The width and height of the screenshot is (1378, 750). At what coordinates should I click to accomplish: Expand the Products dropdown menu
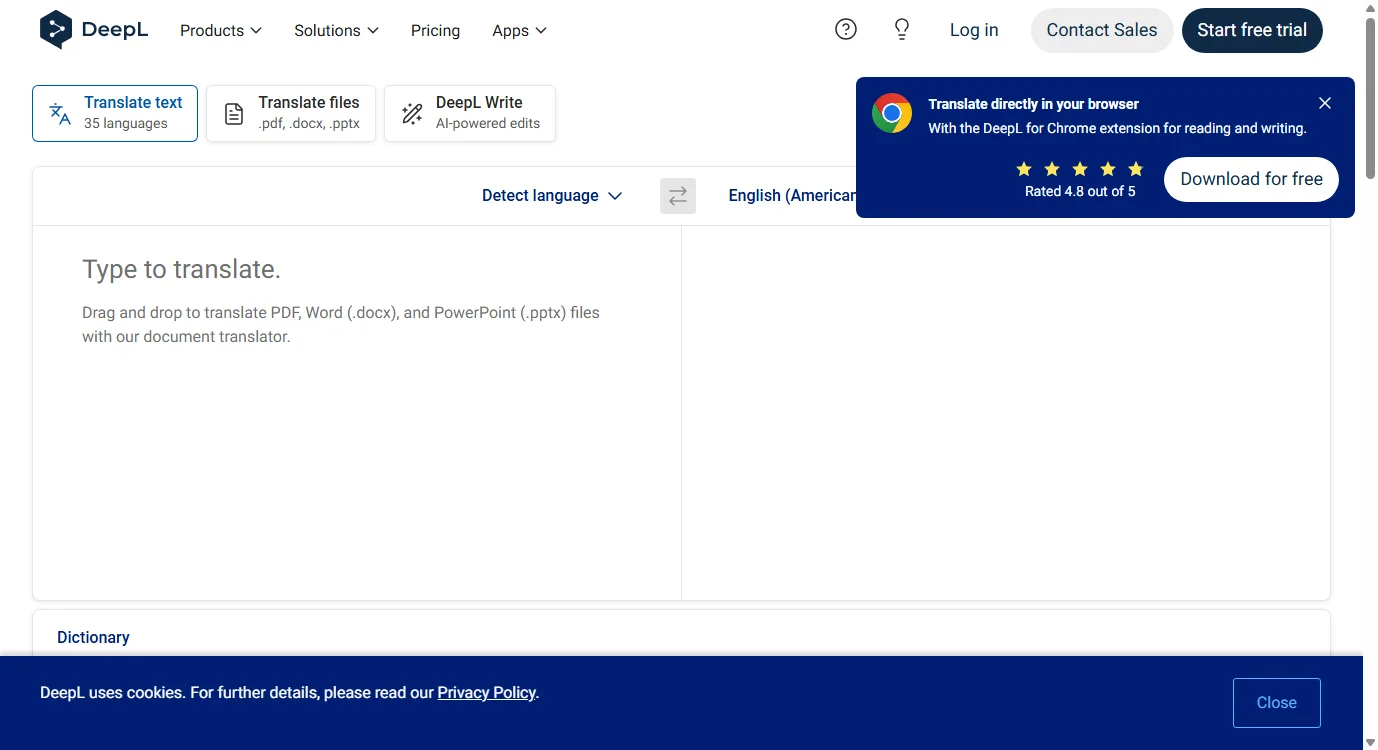point(221,31)
